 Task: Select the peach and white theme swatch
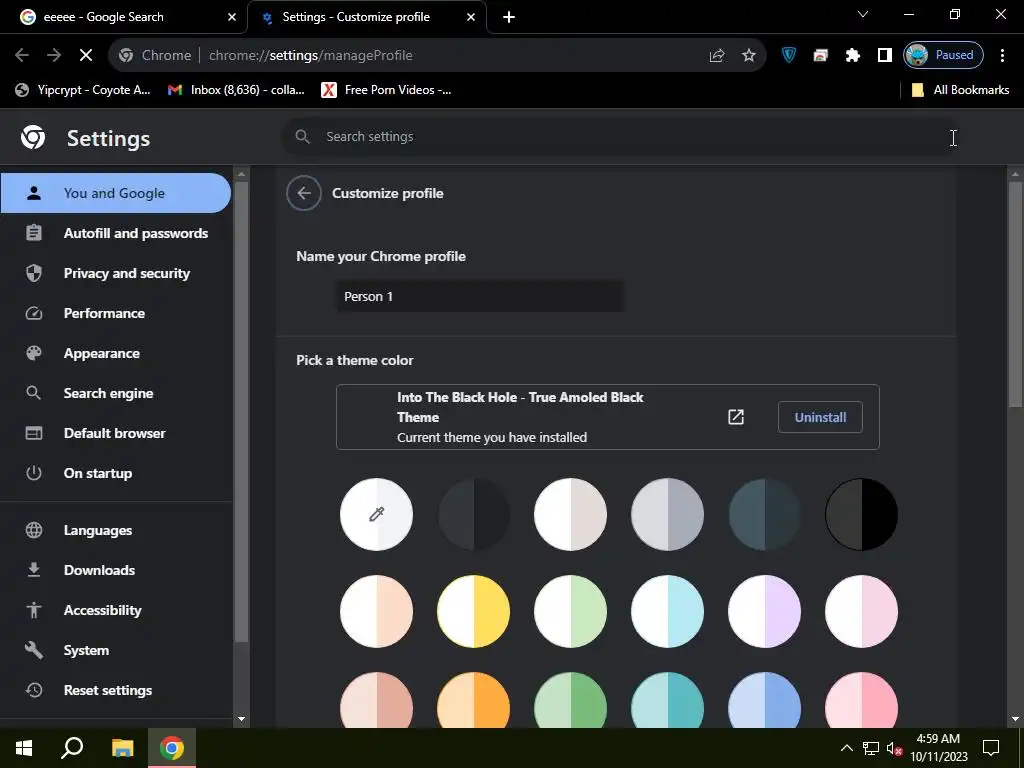[x=376, y=612]
